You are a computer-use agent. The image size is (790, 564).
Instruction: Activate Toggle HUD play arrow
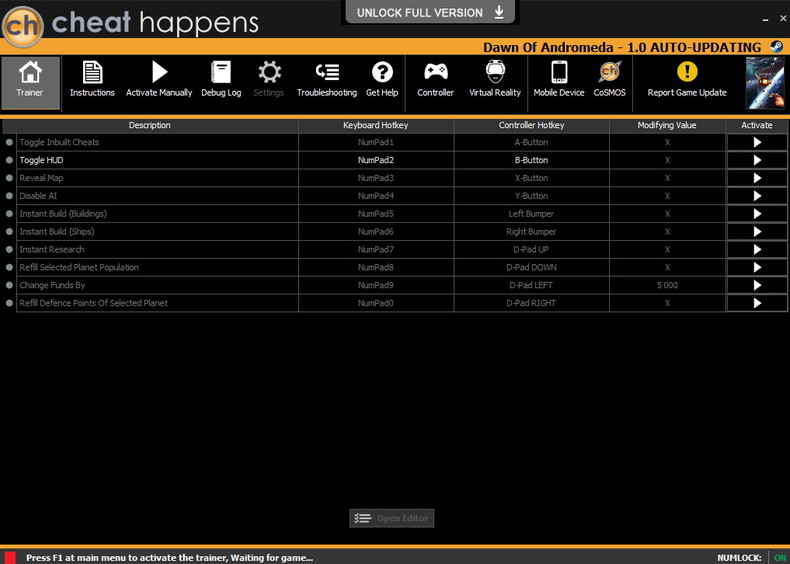[x=757, y=160]
